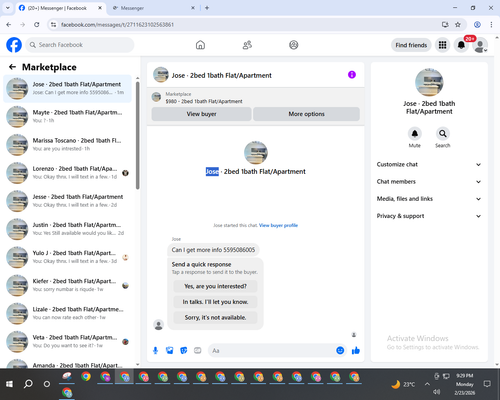This screenshot has width=500, height=400.
Task: Show hidden system tray icons
Action: pyautogui.click(x=427, y=384)
